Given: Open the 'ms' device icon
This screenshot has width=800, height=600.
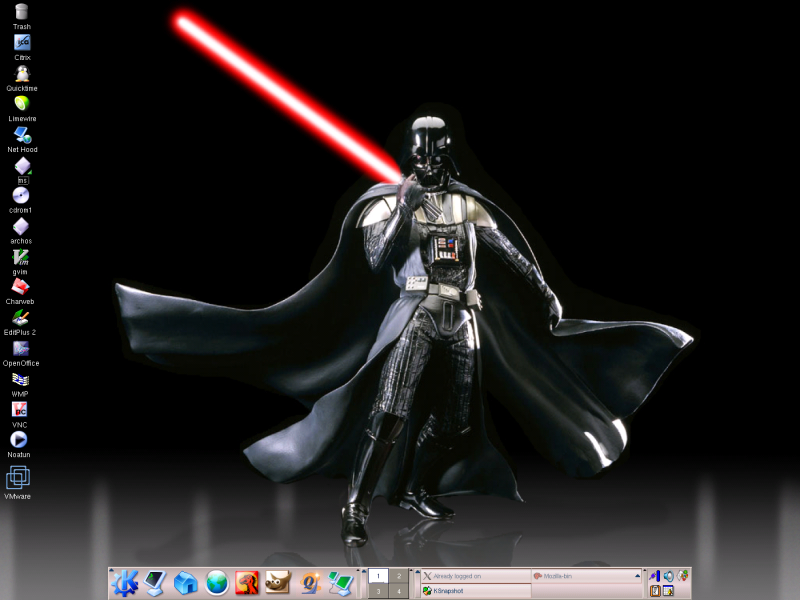Looking at the screenshot, I should tap(22, 166).
